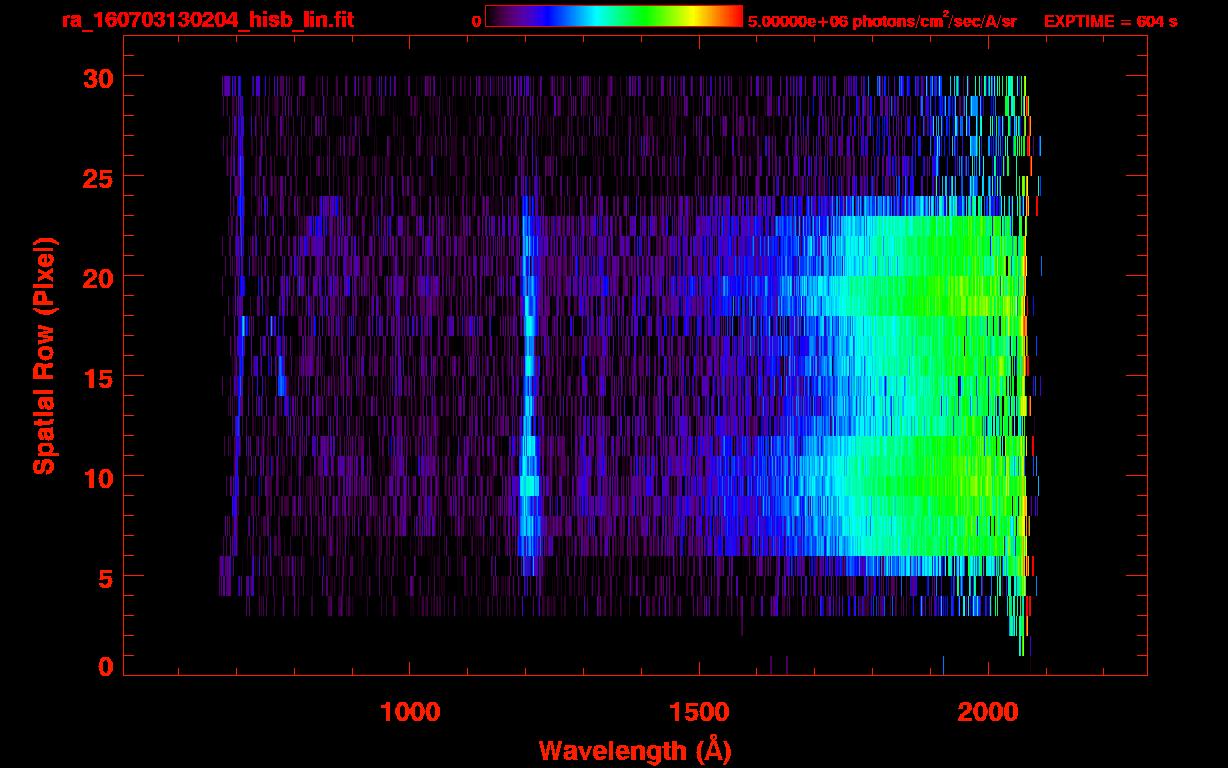The height and width of the screenshot is (768, 1228).
Task: Click the dark purple start of the colorbar
Action: pyautogui.click(x=496, y=17)
